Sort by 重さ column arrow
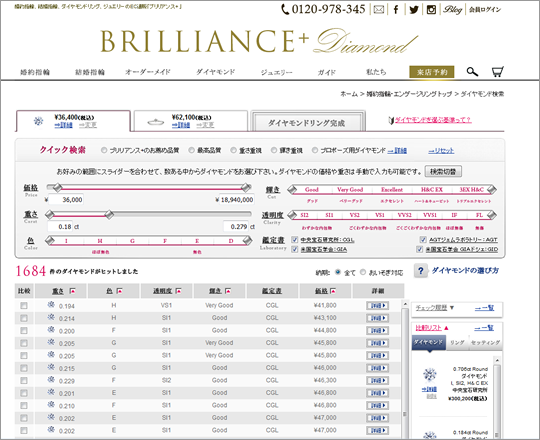This screenshot has width=540, height=440. pos(73,291)
